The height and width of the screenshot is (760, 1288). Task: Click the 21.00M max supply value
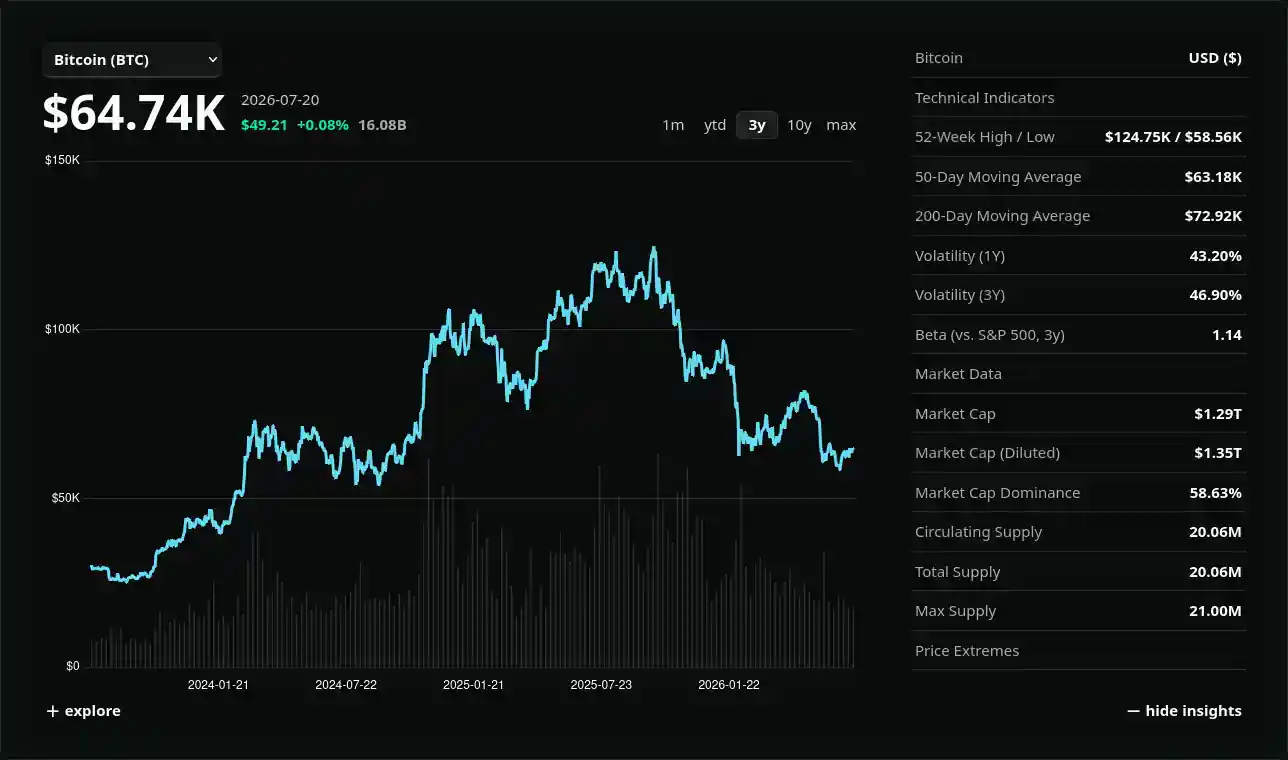click(x=1215, y=611)
